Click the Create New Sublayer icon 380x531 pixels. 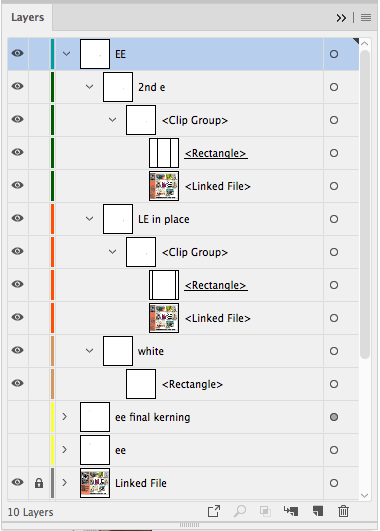coord(291,511)
